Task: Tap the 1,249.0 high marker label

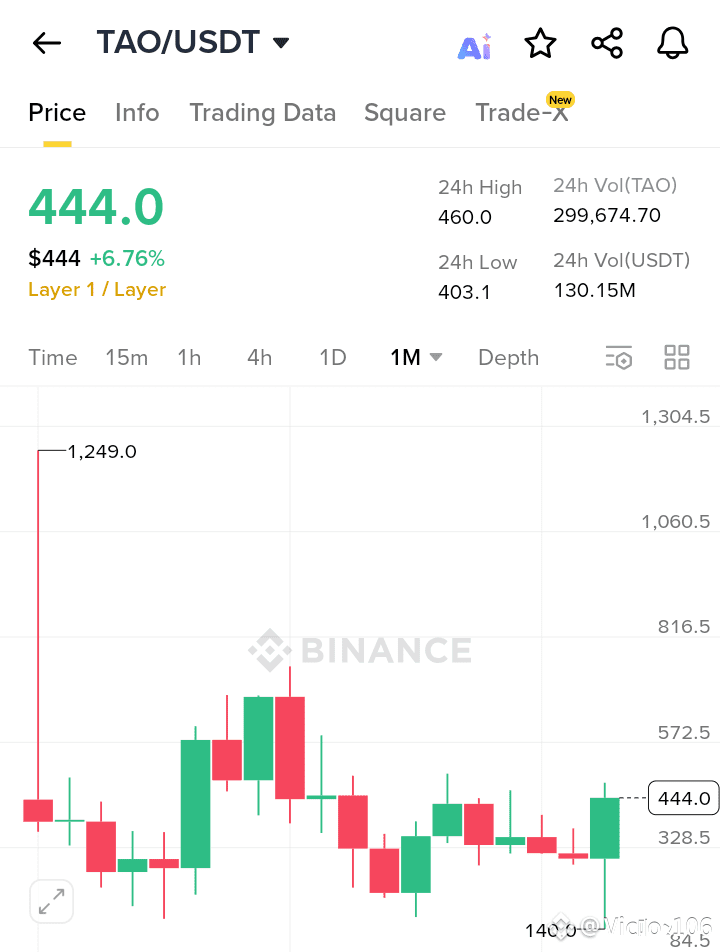Action: point(102,452)
